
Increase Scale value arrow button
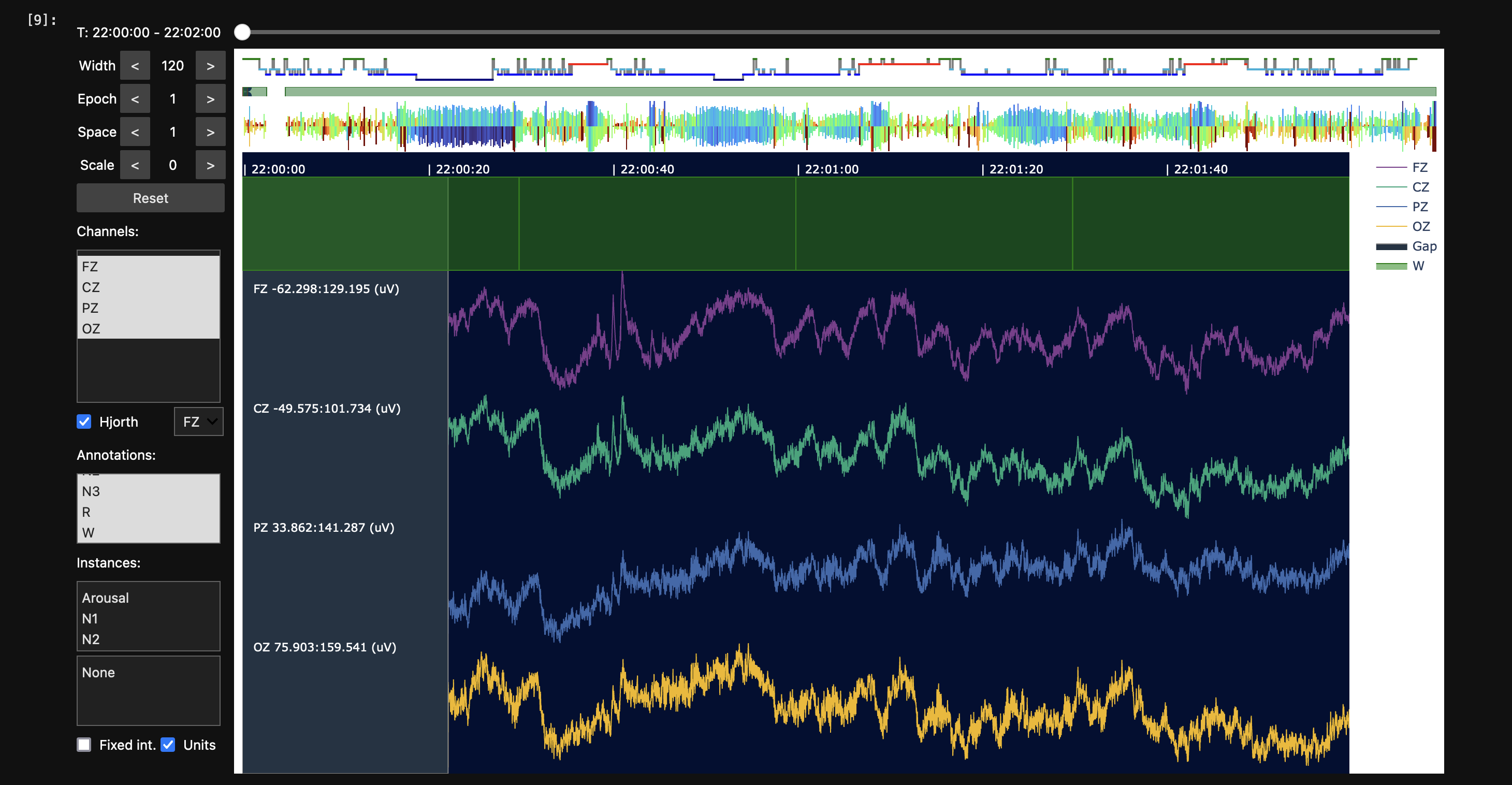tap(210, 165)
